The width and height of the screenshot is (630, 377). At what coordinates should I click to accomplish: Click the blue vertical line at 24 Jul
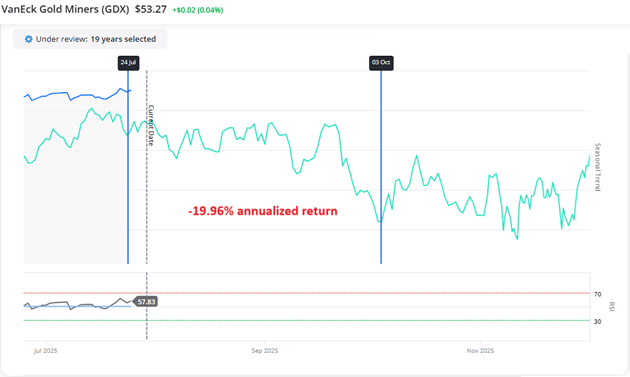[x=128, y=167]
